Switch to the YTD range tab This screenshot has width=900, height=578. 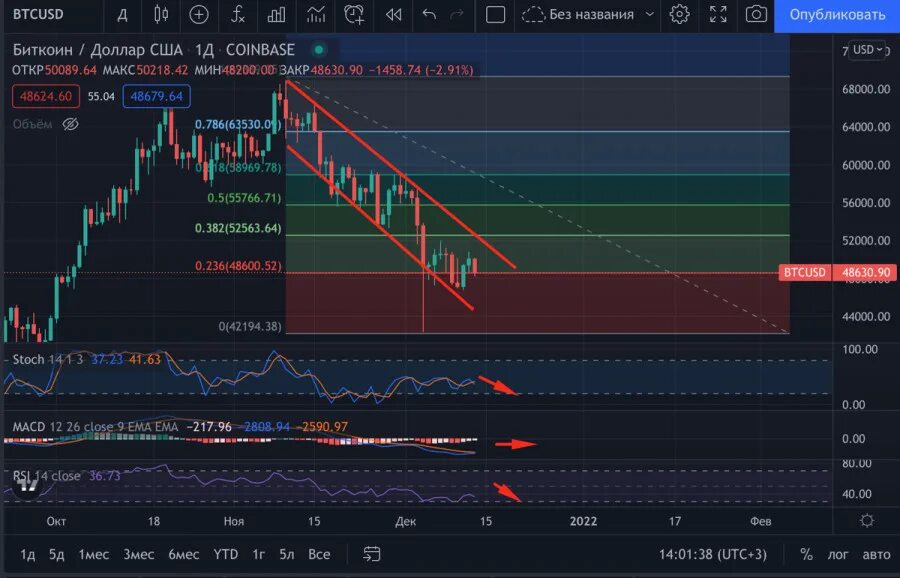(224, 553)
